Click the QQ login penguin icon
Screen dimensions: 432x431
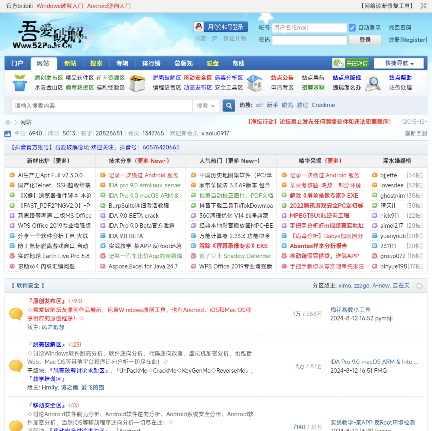tap(199, 27)
